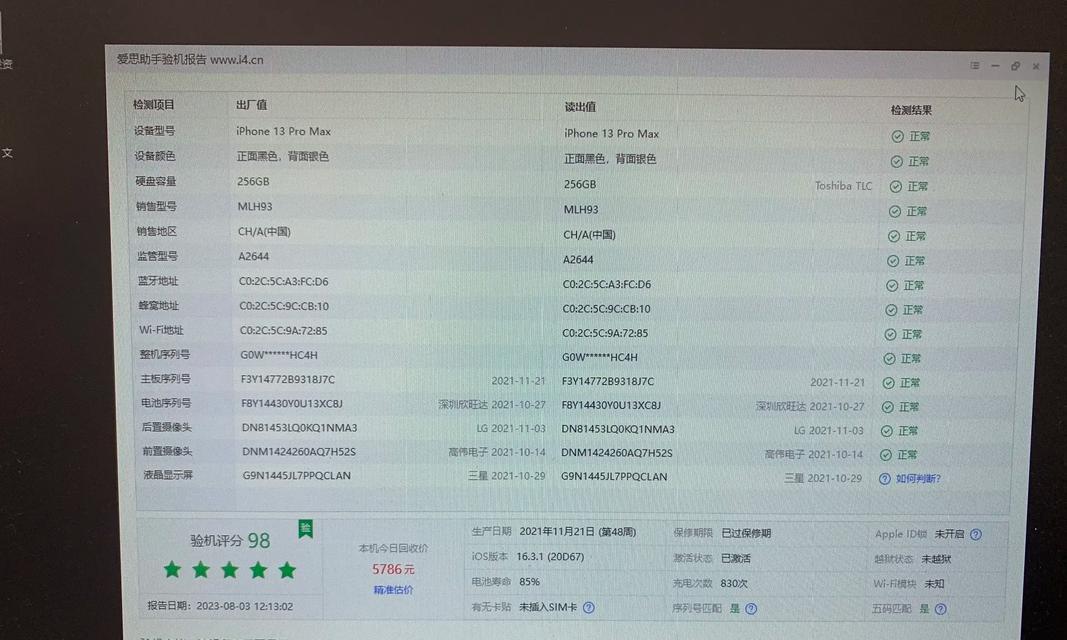This screenshot has width=1067, height=640.
Task: Click check icon in 销售地区 result row
Action: [x=893, y=236]
